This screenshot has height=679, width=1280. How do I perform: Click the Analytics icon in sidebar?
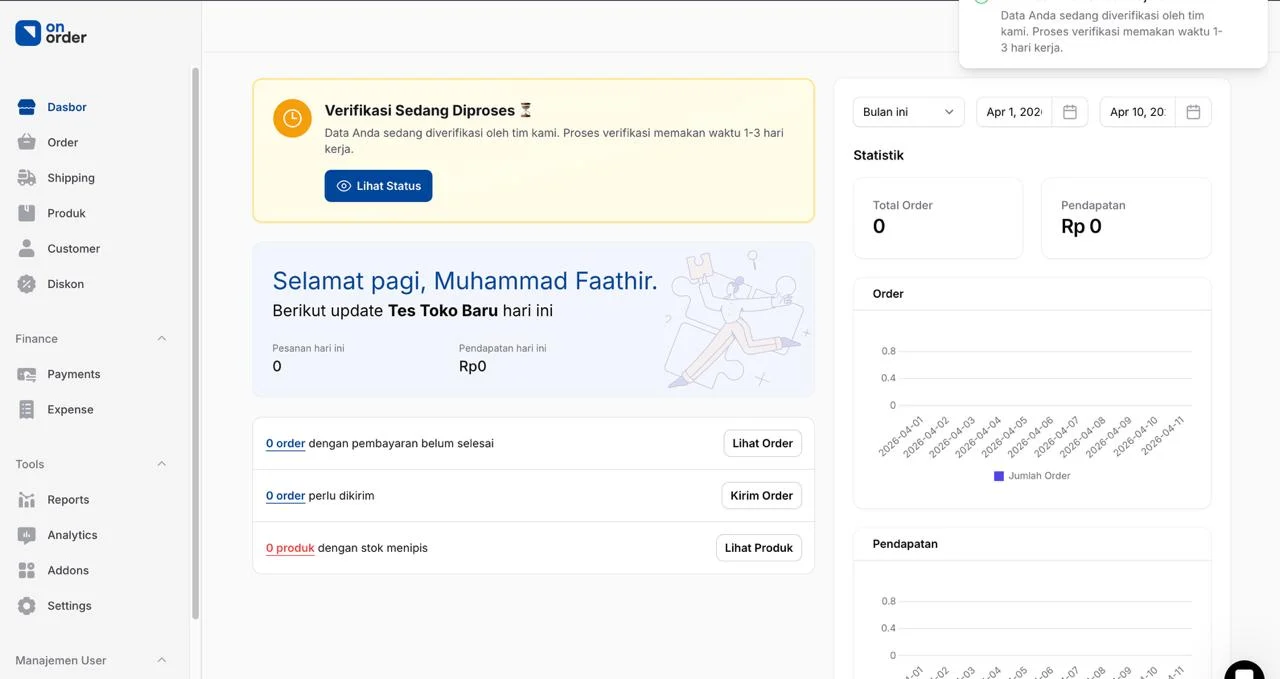pos(27,535)
